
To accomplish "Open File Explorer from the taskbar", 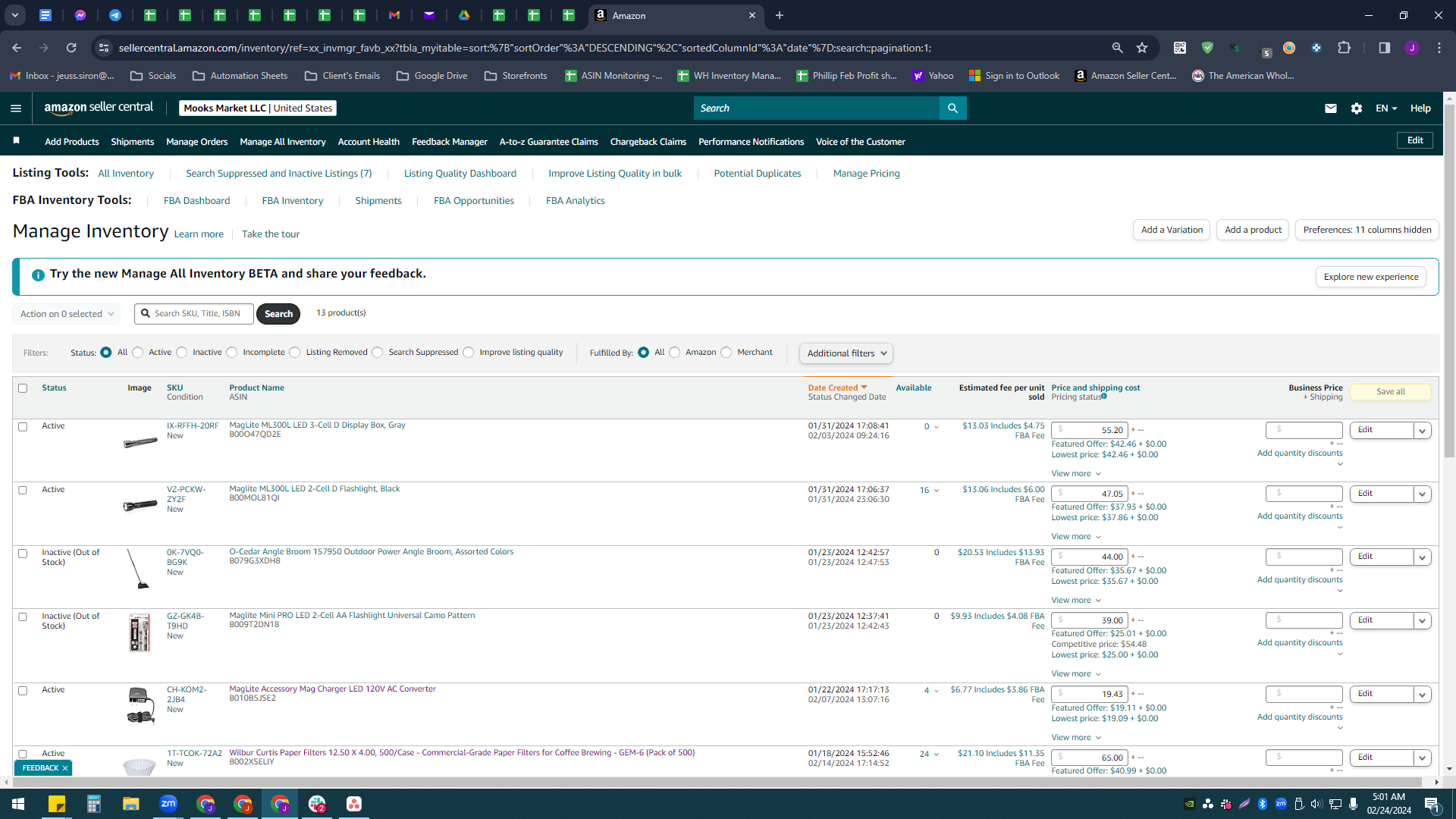I will click(131, 804).
